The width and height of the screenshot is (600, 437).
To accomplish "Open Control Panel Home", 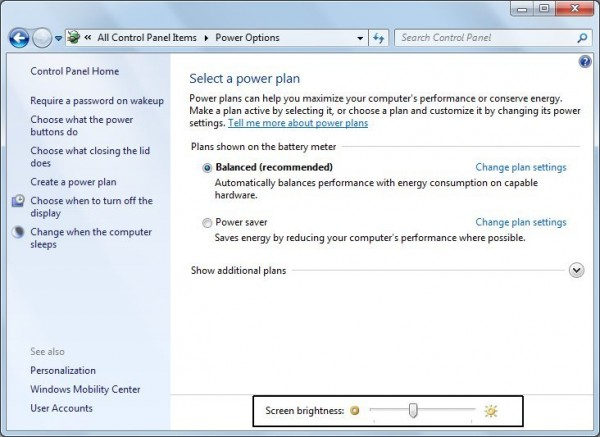I will (x=75, y=71).
